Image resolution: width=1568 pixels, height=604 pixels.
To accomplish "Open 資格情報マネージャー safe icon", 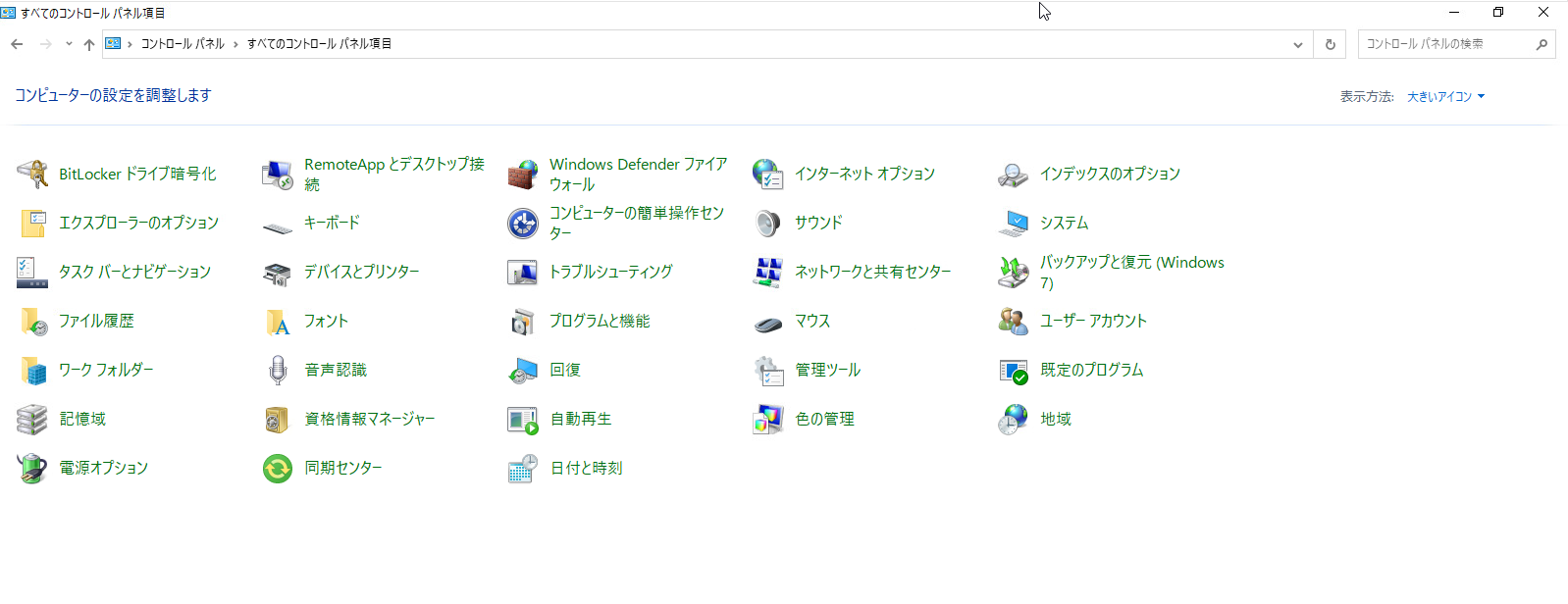I will point(278,420).
